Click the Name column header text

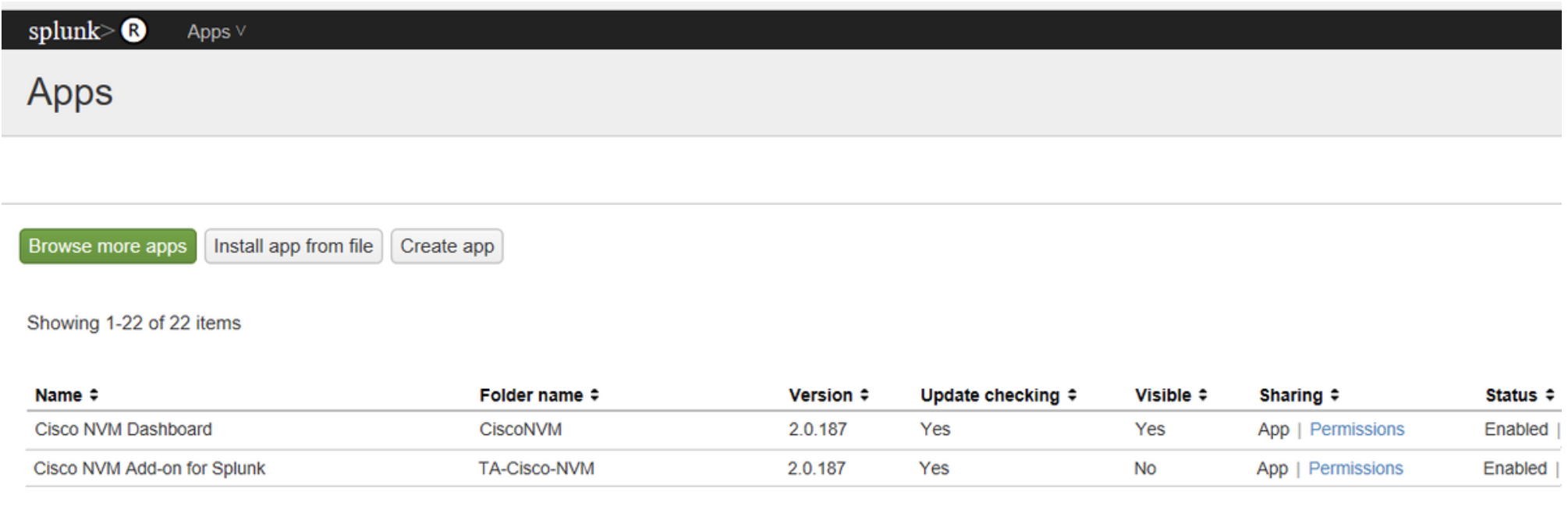[x=59, y=395]
